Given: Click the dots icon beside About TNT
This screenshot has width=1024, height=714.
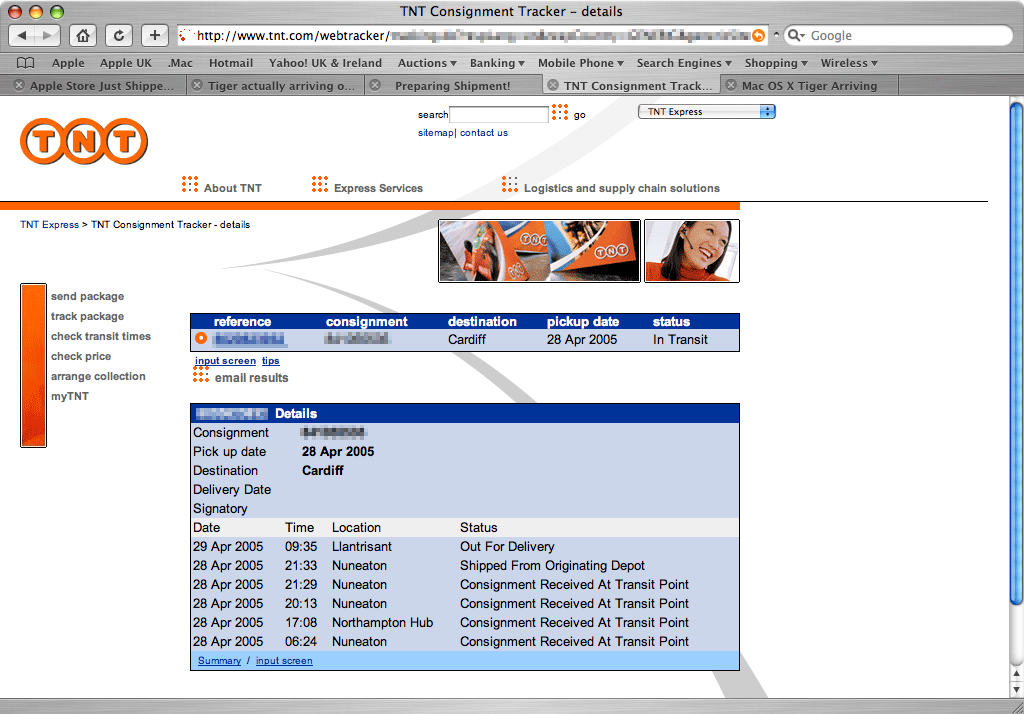Looking at the screenshot, I should [189, 184].
